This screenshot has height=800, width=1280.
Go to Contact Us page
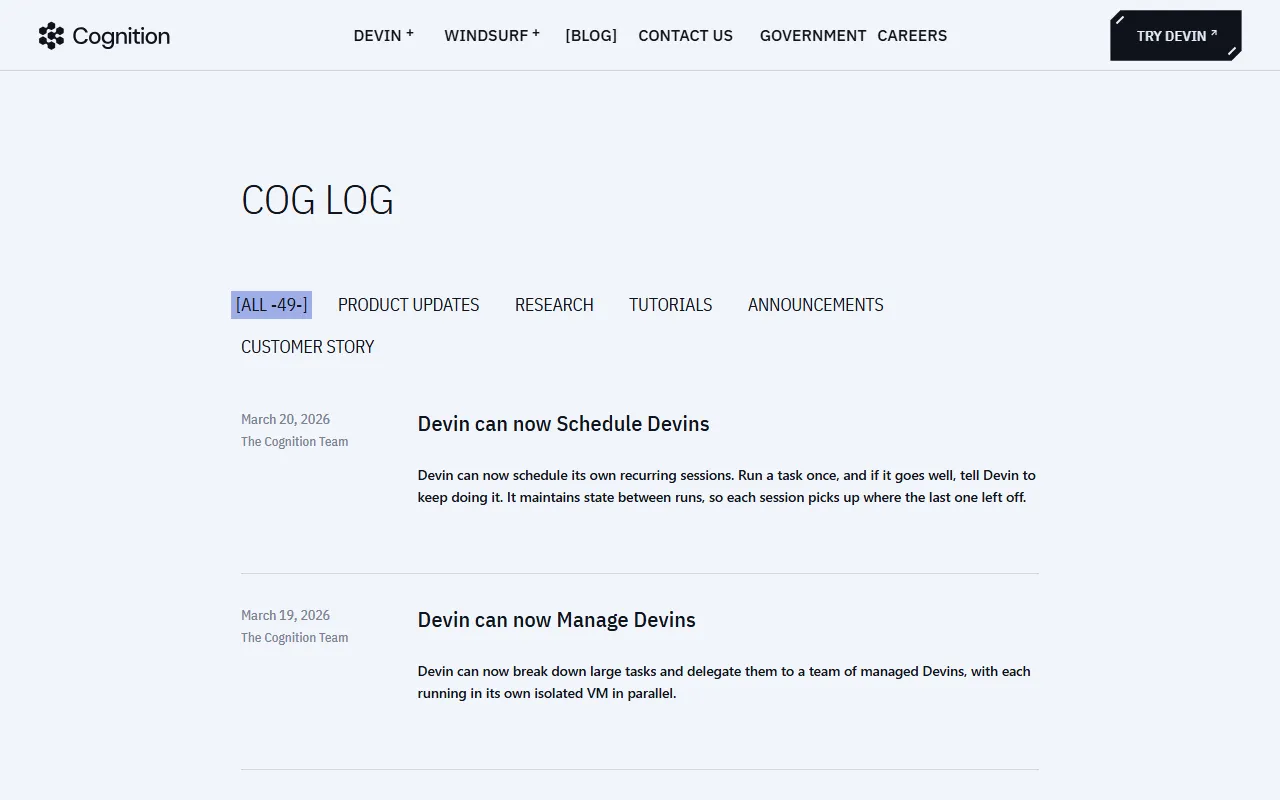point(685,36)
